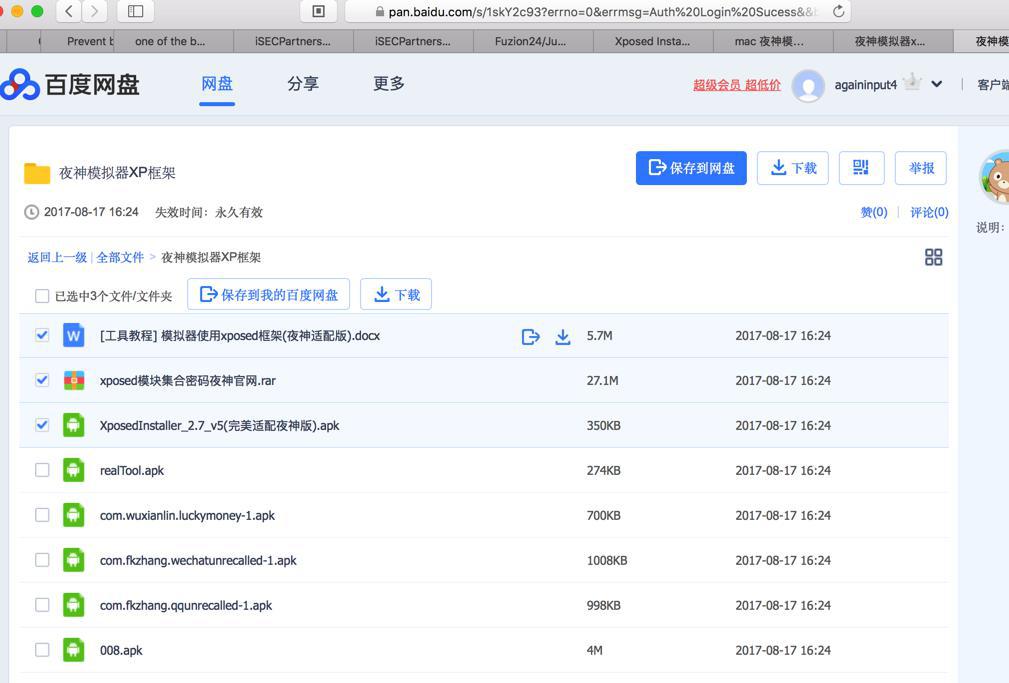Viewport: 1009px width, 683px height.
Task: Open the 分享 navigation tab
Action: click(x=302, y=84)
